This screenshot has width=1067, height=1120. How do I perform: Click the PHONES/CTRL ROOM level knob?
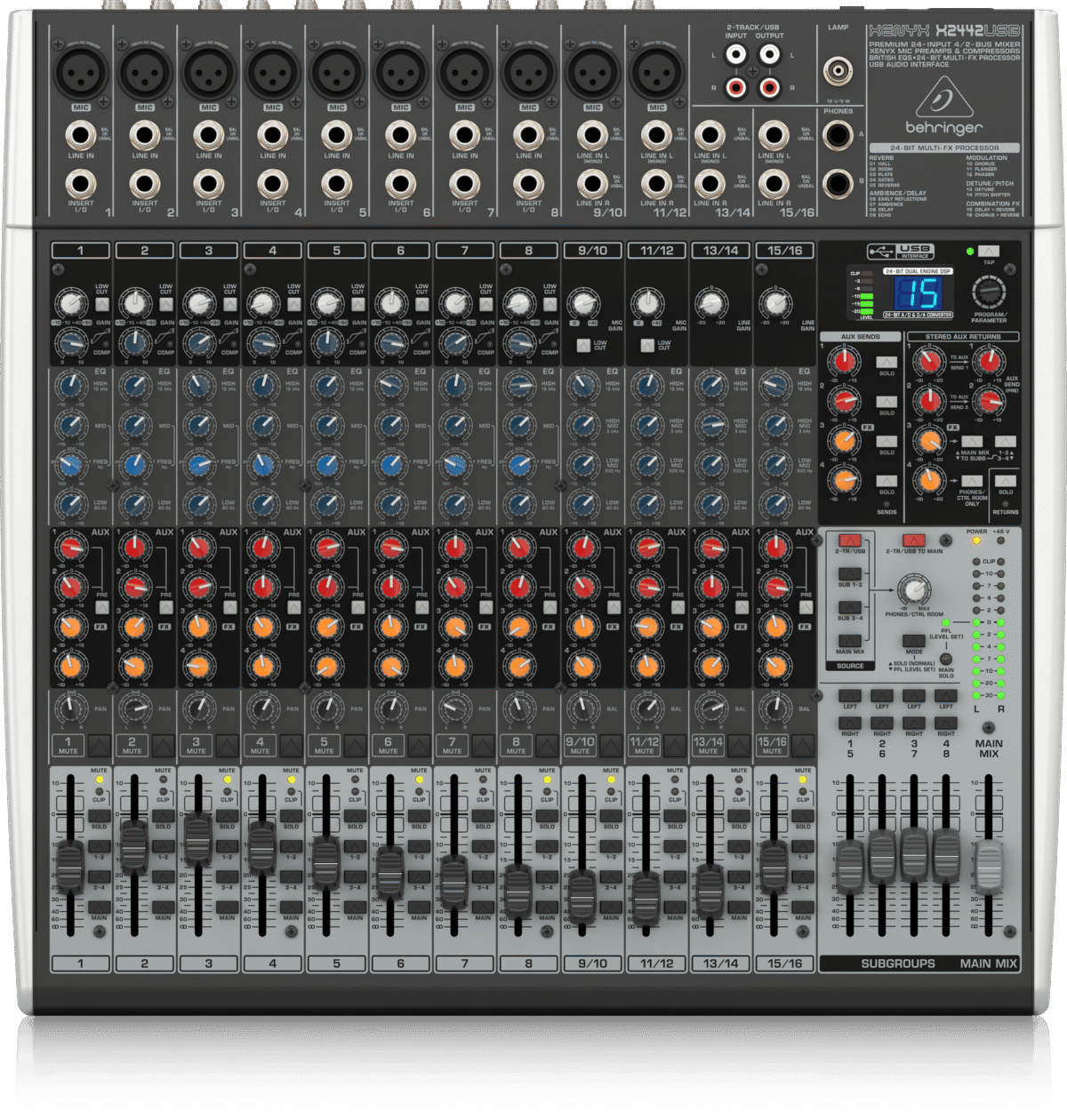click(913, 589)
